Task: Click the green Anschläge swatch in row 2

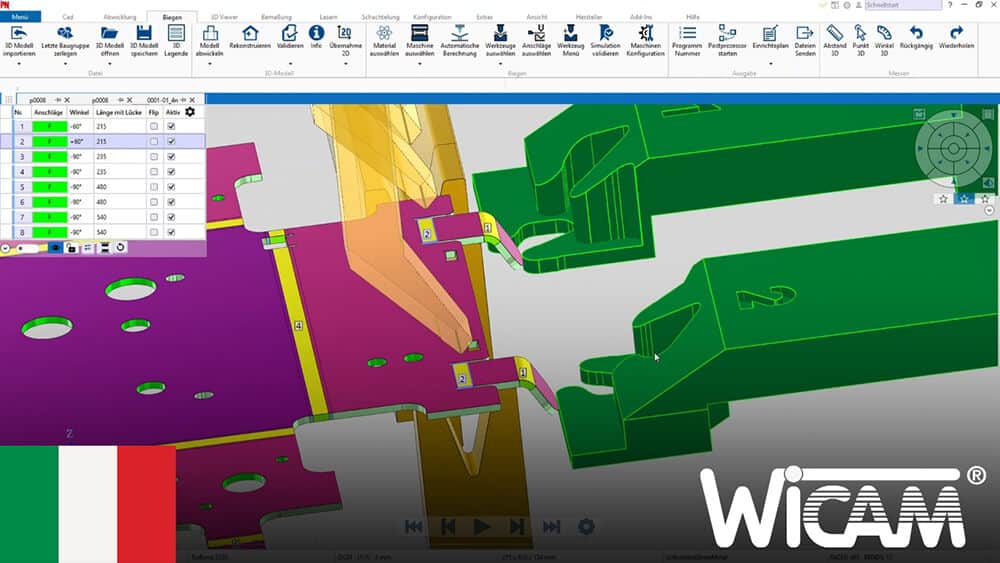Action: (49, 142)
